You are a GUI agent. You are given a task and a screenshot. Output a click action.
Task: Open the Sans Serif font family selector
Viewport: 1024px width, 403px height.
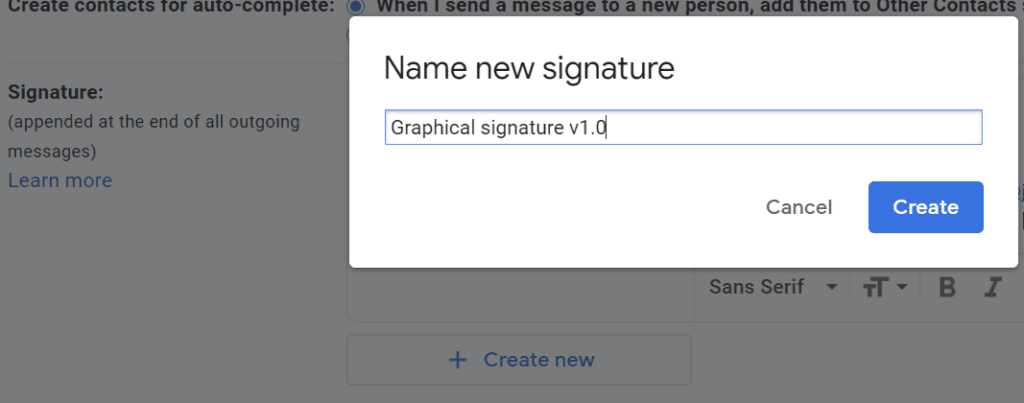pyautogui.click(x=773, y=287)
